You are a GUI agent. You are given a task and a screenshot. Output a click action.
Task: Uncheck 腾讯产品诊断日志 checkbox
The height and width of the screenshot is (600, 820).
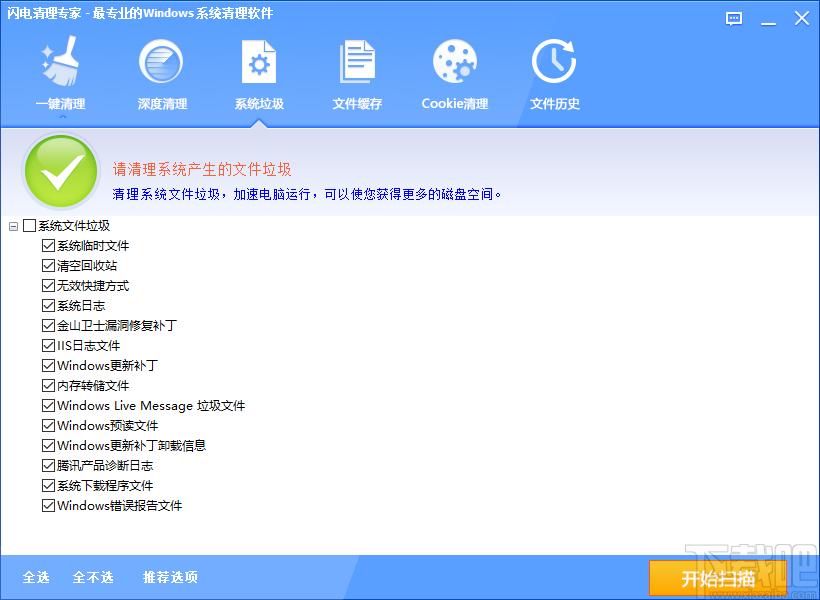[x=48, y=465]
